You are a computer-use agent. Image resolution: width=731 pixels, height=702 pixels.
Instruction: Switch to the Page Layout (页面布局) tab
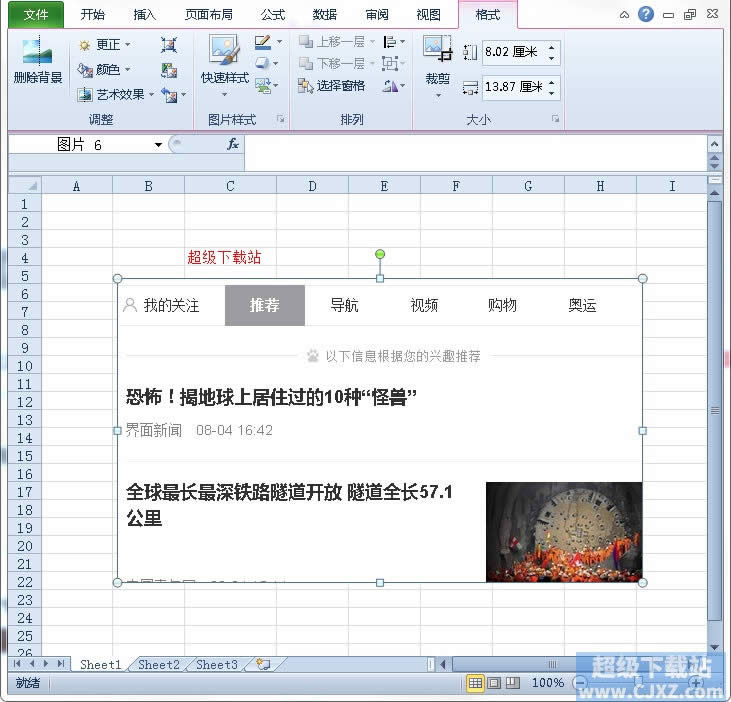209,14
